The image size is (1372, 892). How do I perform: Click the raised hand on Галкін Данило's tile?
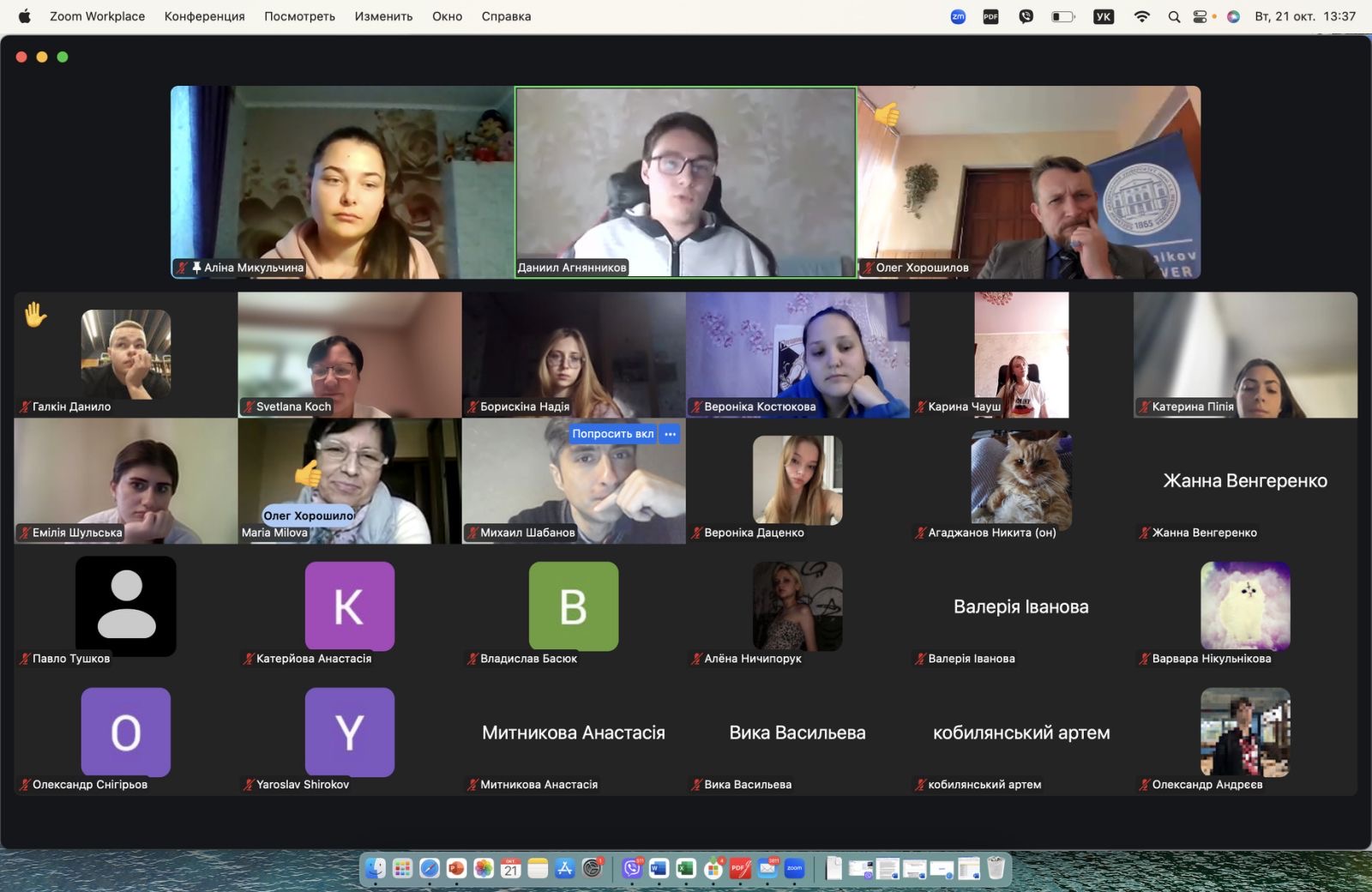coord(35,315)
